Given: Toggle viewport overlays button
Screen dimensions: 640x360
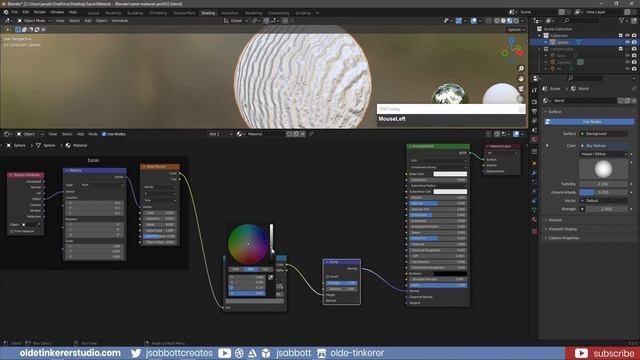Looking at the screenshot, I should coord(473,20).
